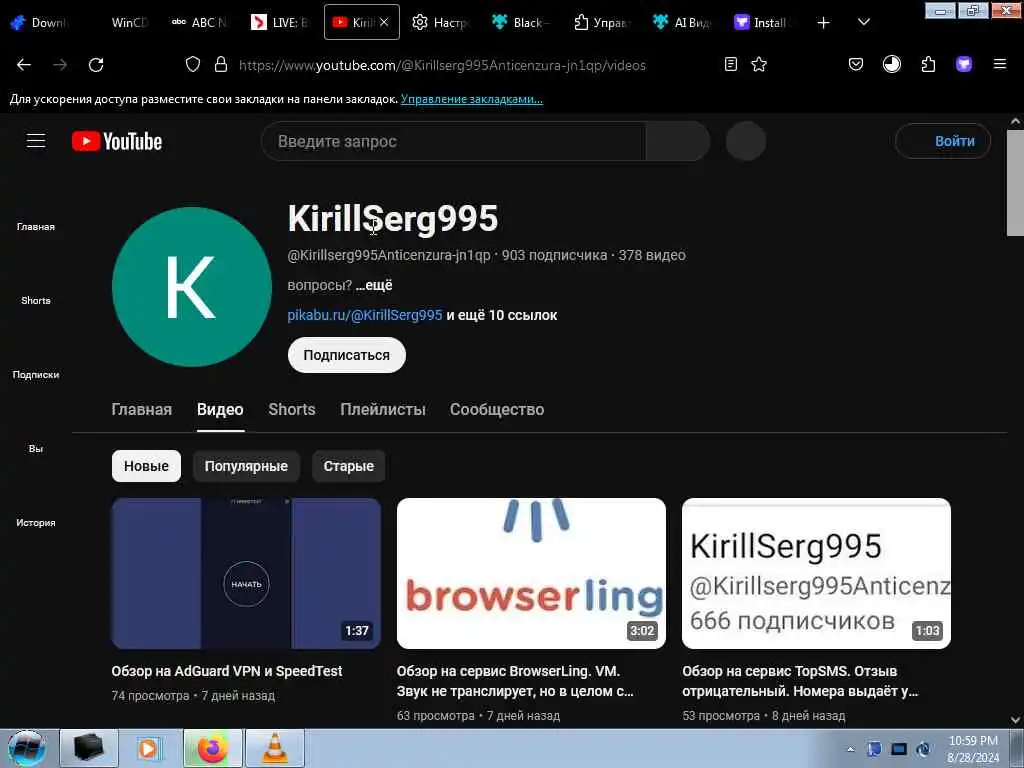Click the forward navigation arrow

pyautogui.click(x=60, y=65)
